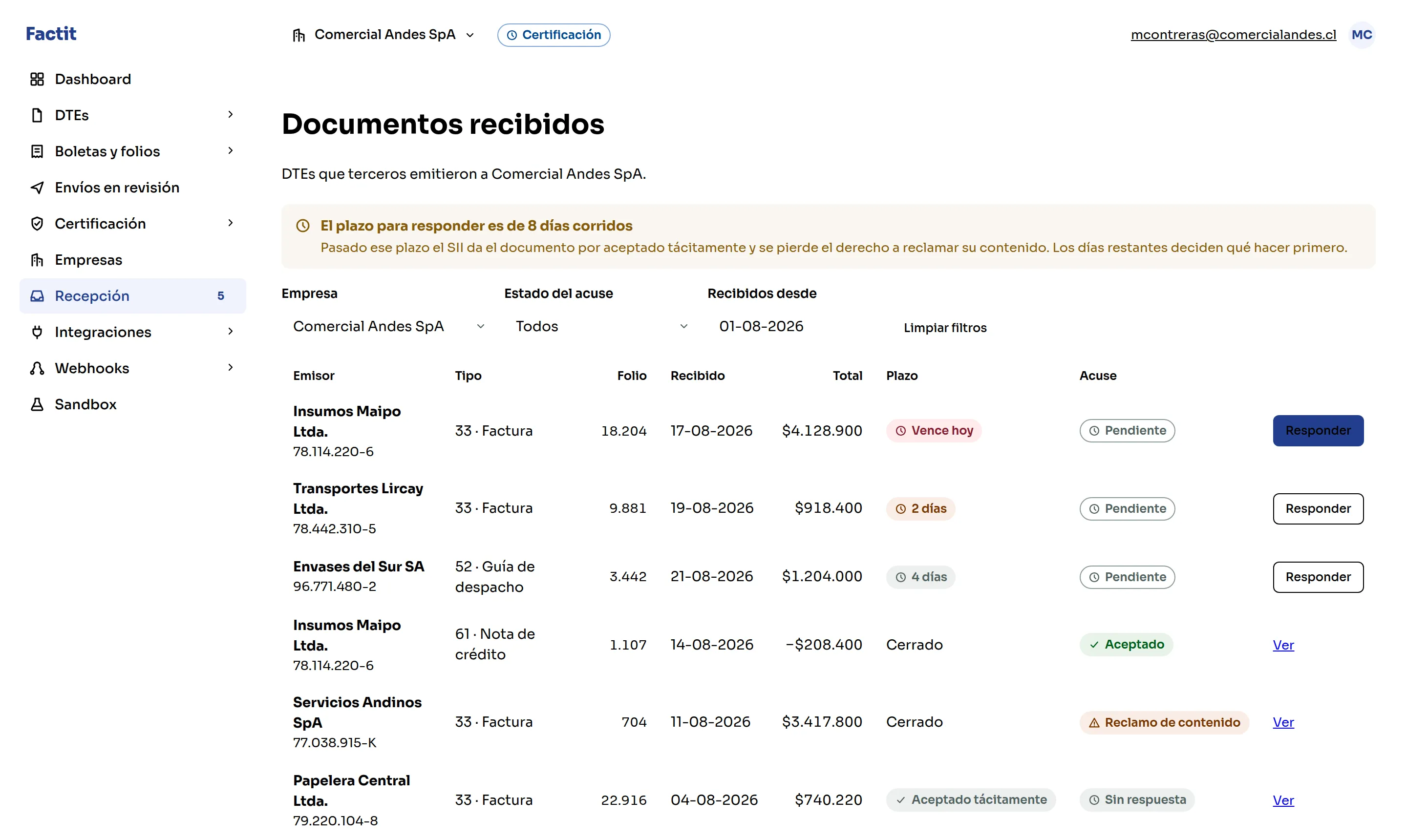Click the clock icon in Vence hoy badge
1407x840 pixels.
(x=900, y=431)
